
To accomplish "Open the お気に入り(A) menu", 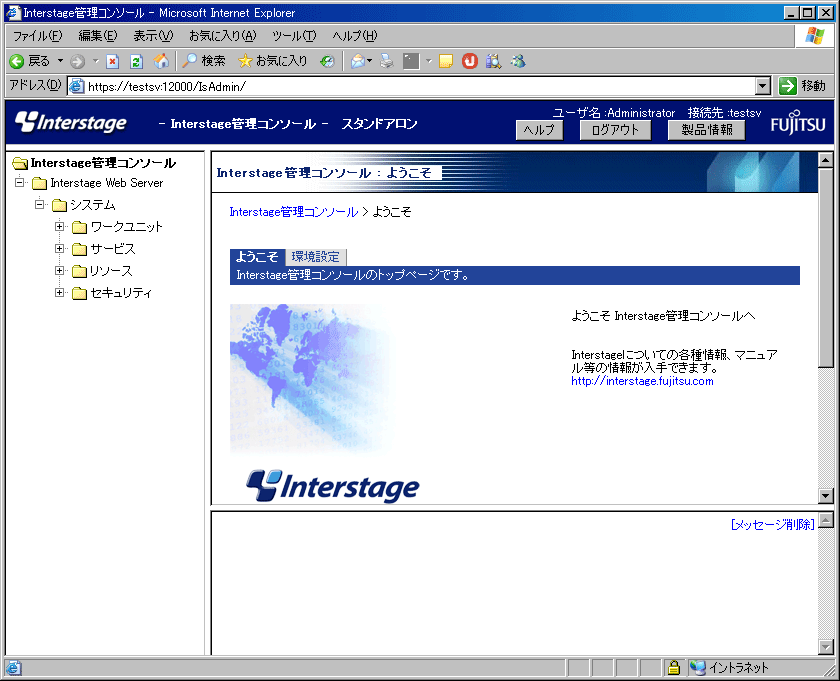I will 223,36.
